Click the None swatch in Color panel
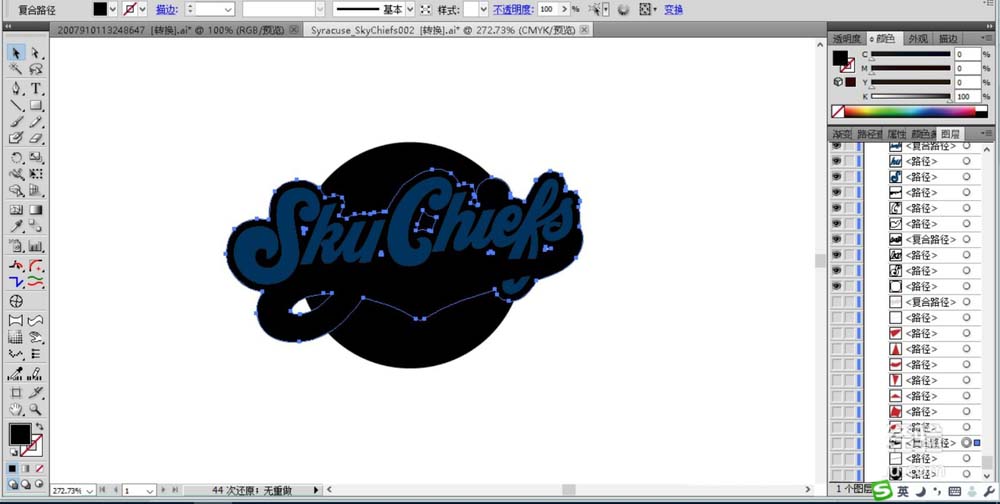The width and height of the screenshot is (1000, 504). tap(837, 112)
